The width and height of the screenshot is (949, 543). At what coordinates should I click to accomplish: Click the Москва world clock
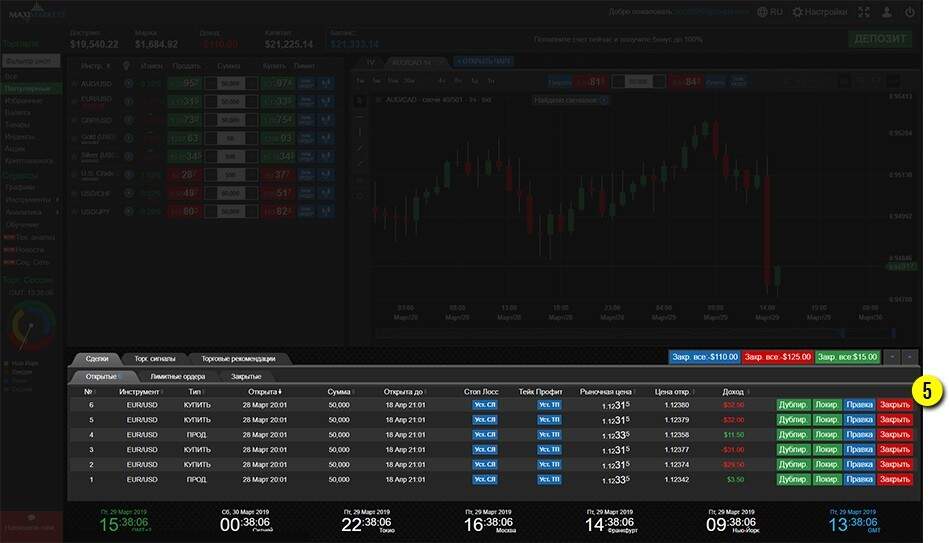click(488, 523)
